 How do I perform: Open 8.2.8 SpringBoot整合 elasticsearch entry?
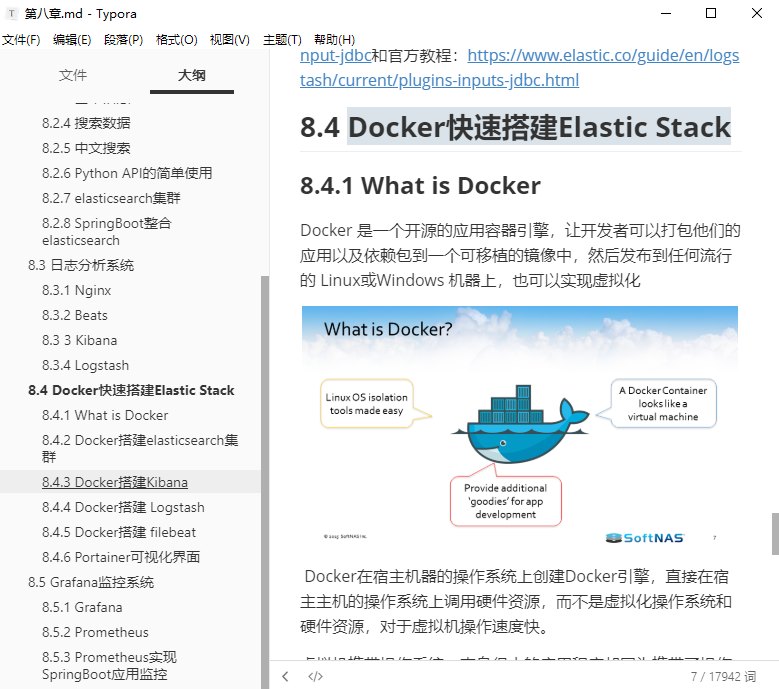click(x=107, y=231)
